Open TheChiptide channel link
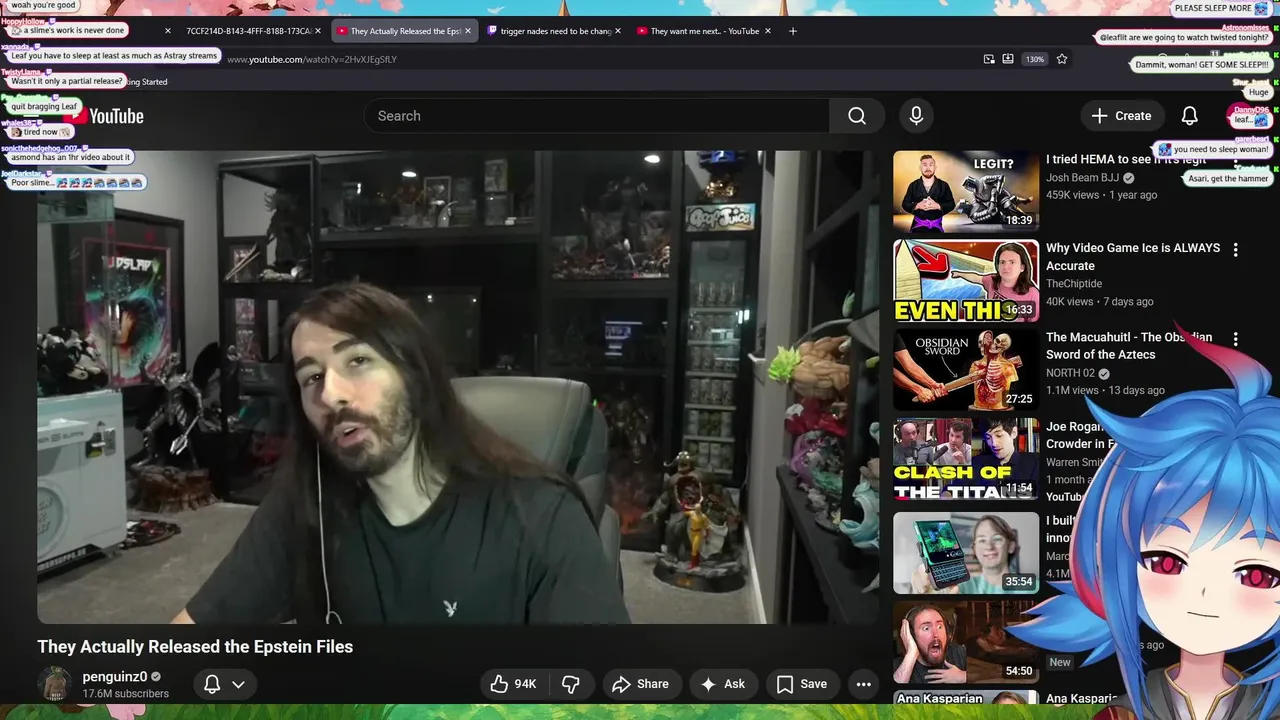Image resolution: width=1280 pixels, height=720 pixels. click(x=1074, y=284)
